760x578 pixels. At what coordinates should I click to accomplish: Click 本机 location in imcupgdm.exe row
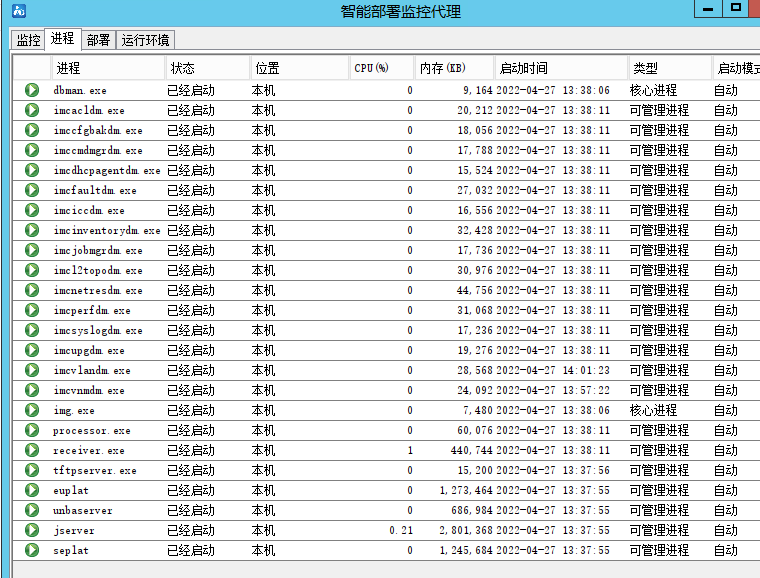coord(263,350)
